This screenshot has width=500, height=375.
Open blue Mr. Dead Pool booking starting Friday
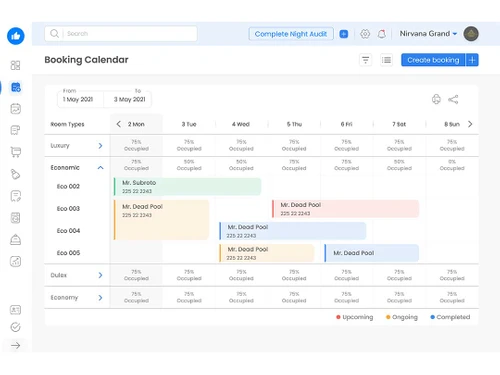(372, 253)
